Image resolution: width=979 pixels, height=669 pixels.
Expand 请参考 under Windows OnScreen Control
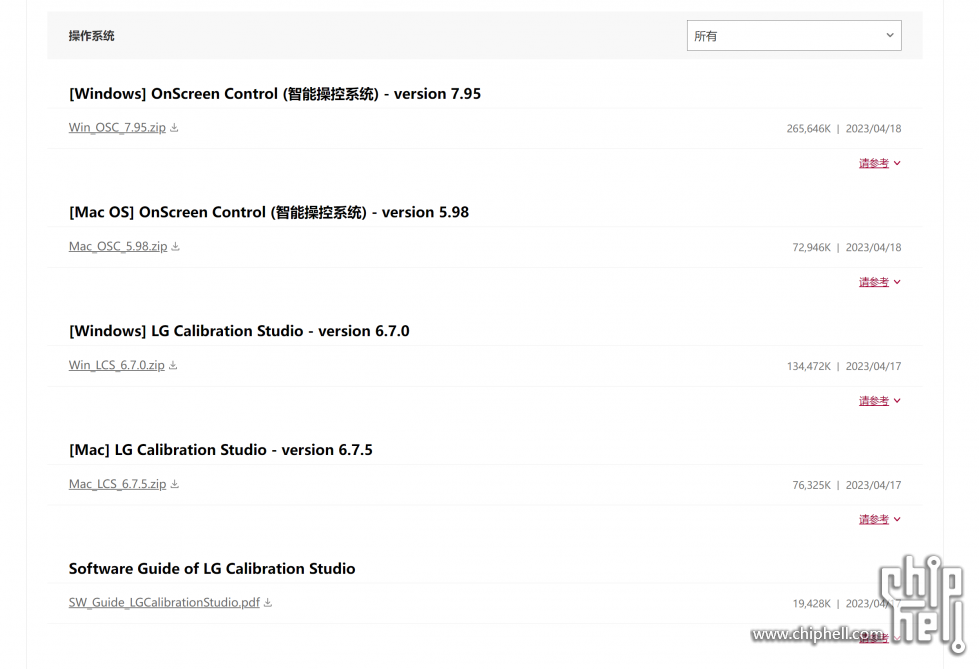[x=880, y=163]
